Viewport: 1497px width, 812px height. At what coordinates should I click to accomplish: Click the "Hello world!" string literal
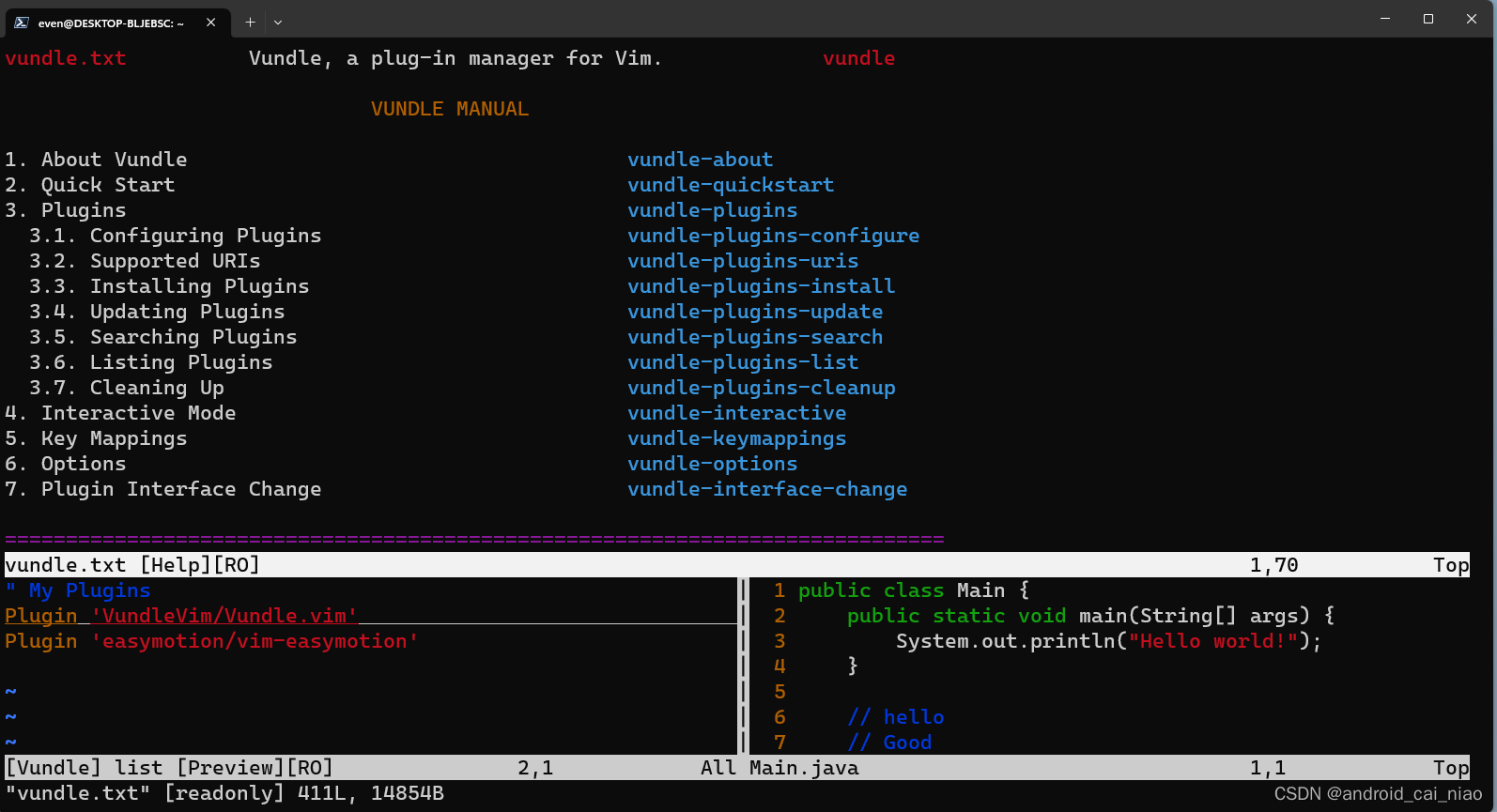click(x=1212, y=641)
